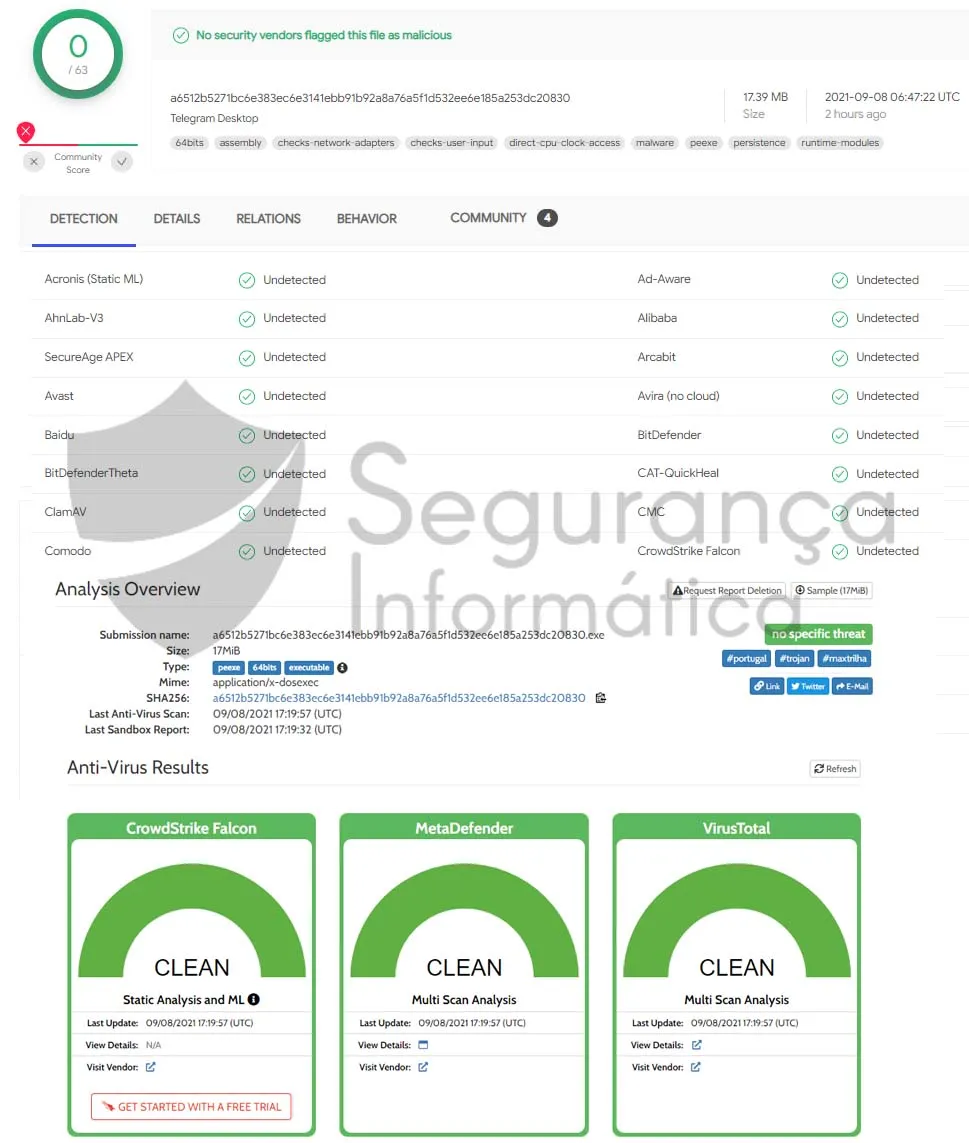The height and width of the screenshot is (1143, 969).
Task: Click the Link share button
Action: coord(766,686)
